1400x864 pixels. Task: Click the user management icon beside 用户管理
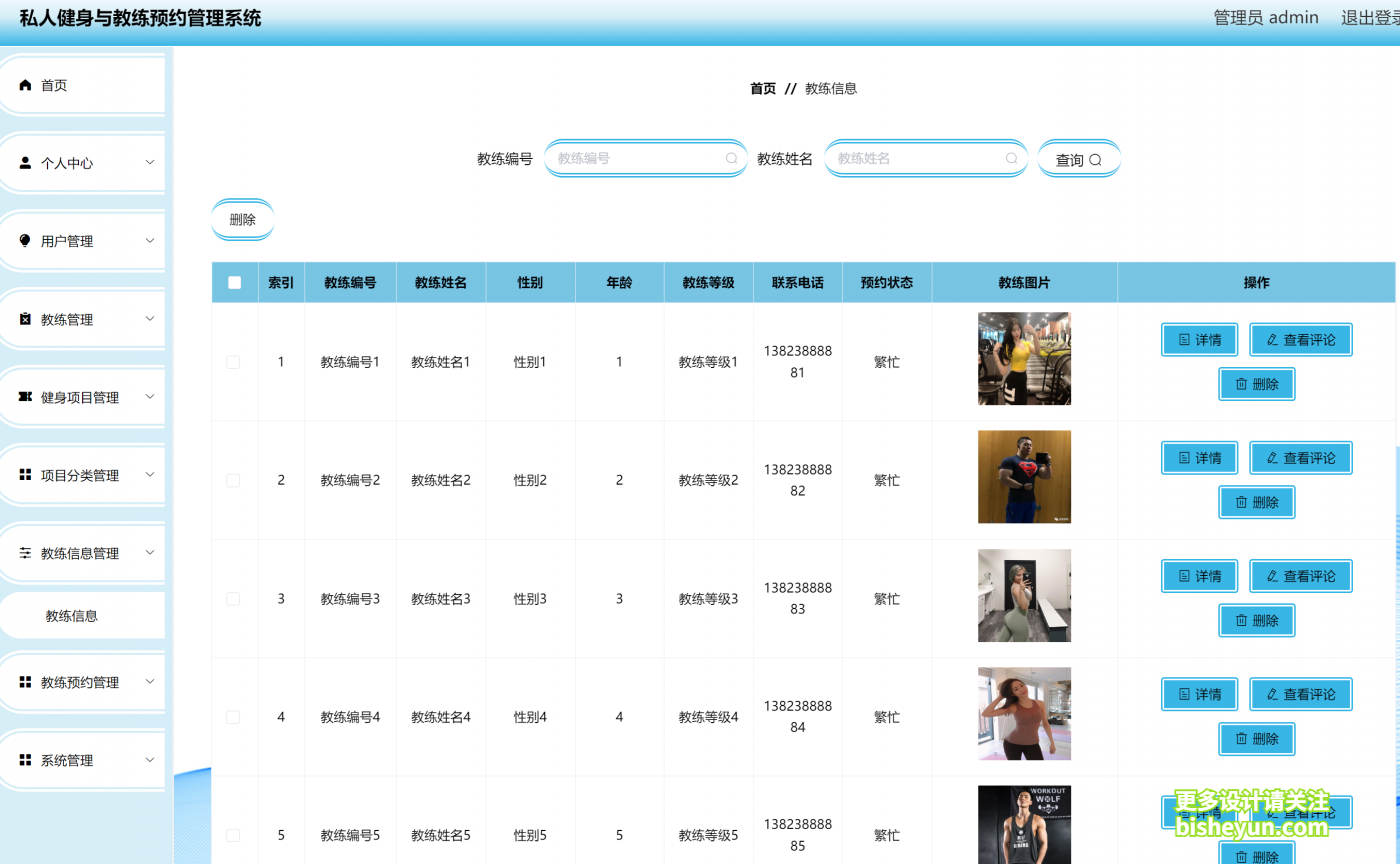tap(25, 240)
